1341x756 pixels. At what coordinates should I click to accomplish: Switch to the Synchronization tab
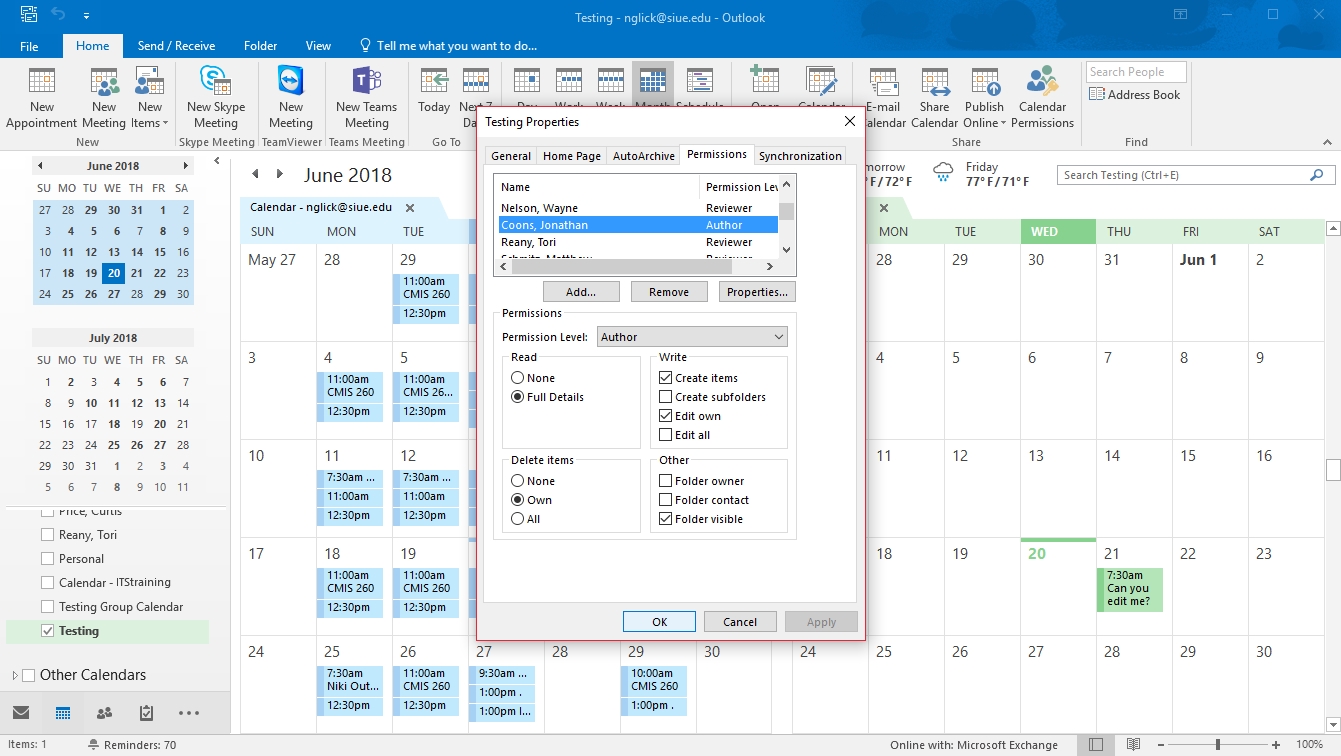click(800, 156)
